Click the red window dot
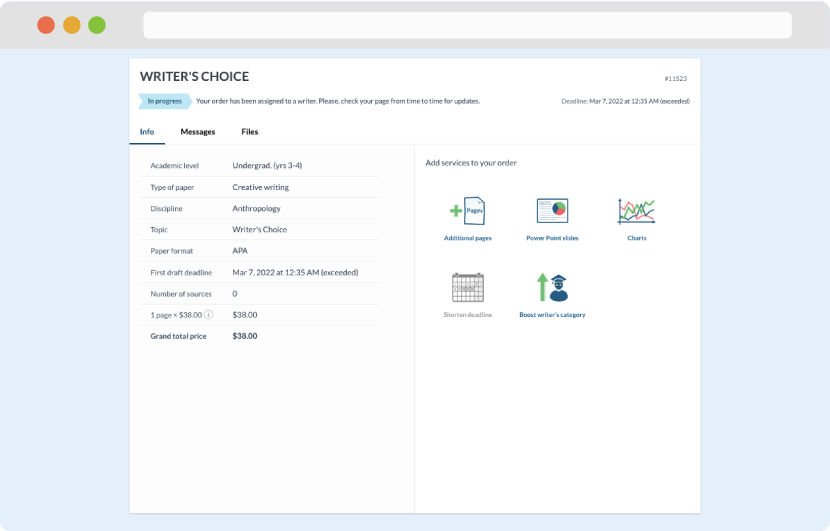This screenshot has width=830, height=531. point(46,25)
